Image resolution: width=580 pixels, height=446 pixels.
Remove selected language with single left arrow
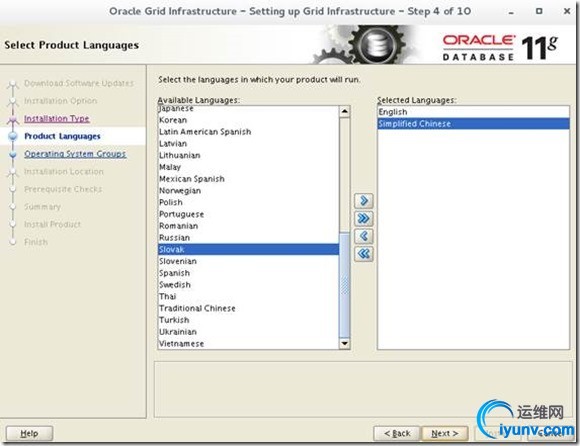point(364,236)
